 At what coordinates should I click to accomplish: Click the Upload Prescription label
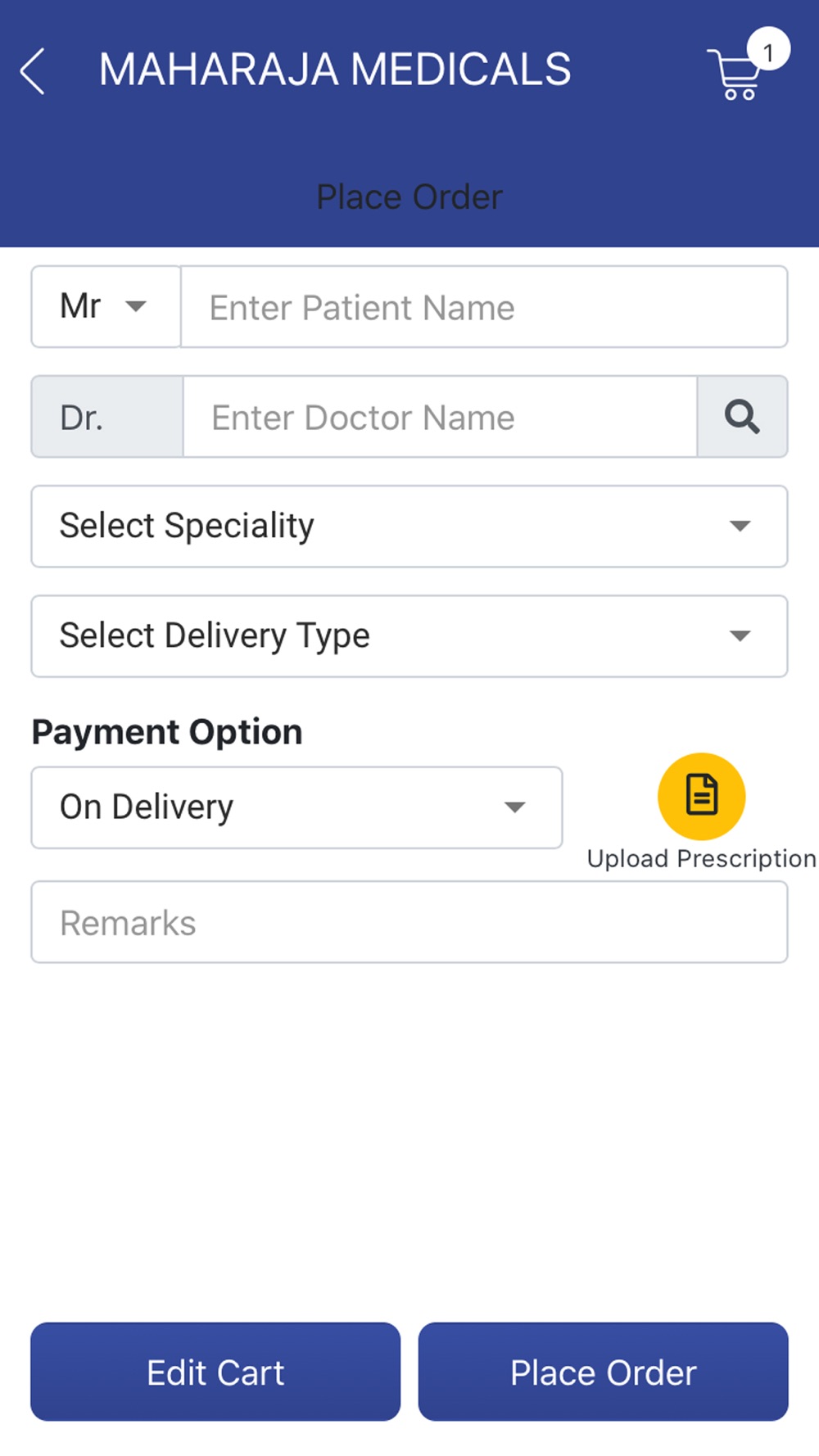702,858
